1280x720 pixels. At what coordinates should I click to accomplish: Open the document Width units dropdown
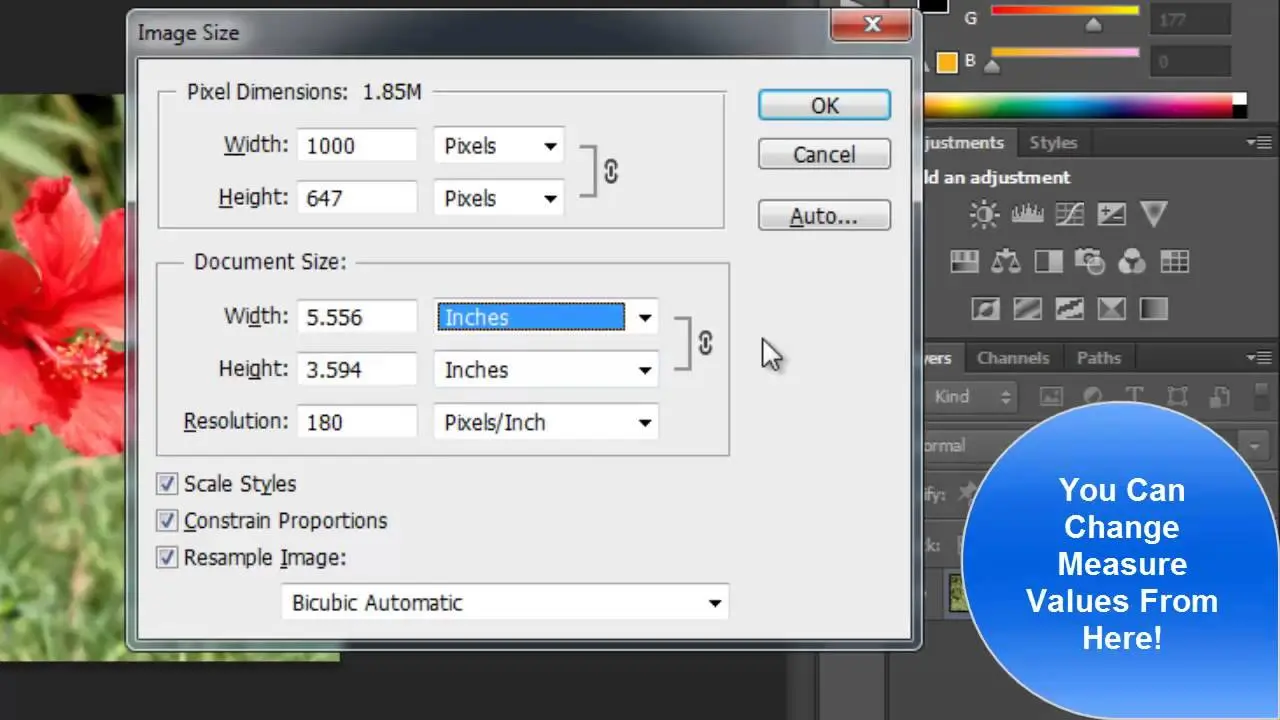[547, 317]
